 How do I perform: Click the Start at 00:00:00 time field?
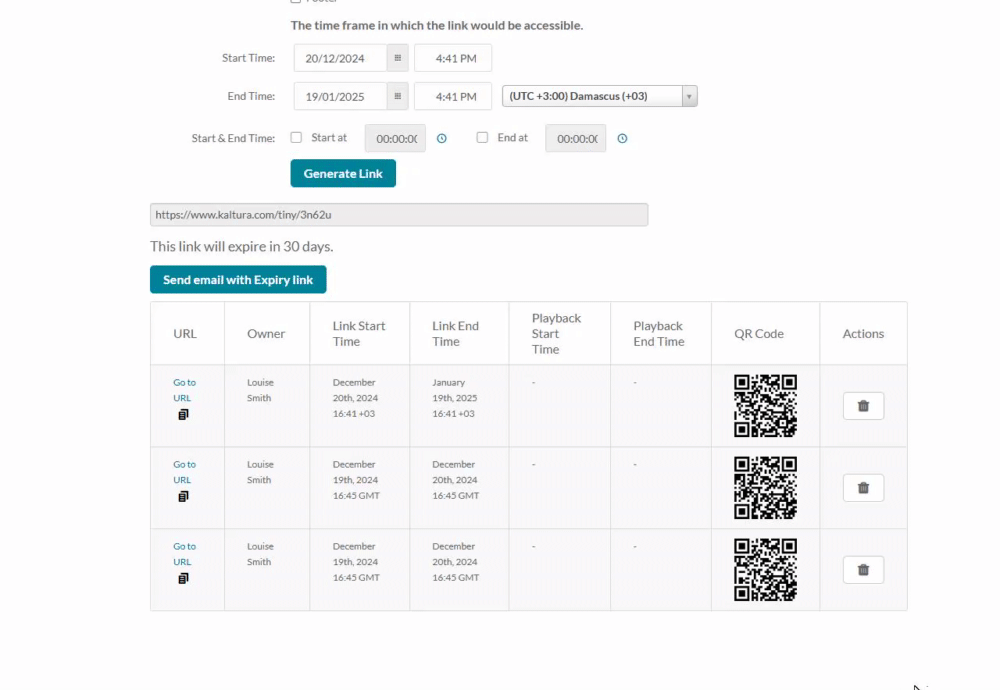pos(395,138)
